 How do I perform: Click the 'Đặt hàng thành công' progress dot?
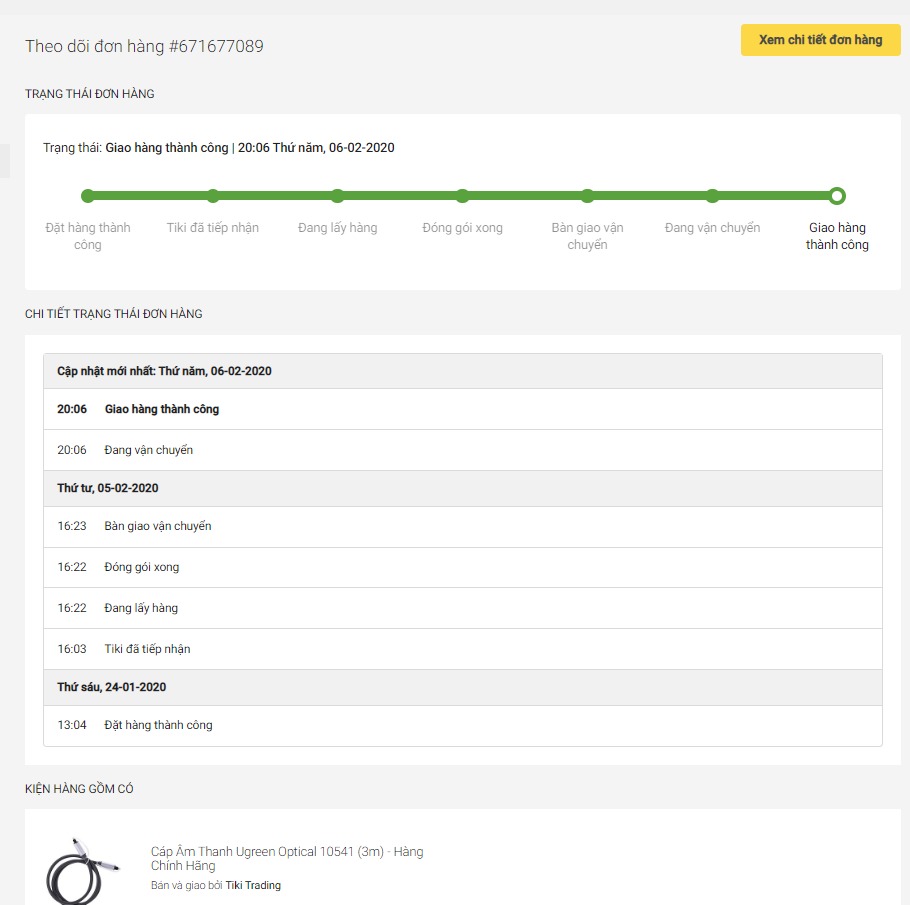point(88,196)
